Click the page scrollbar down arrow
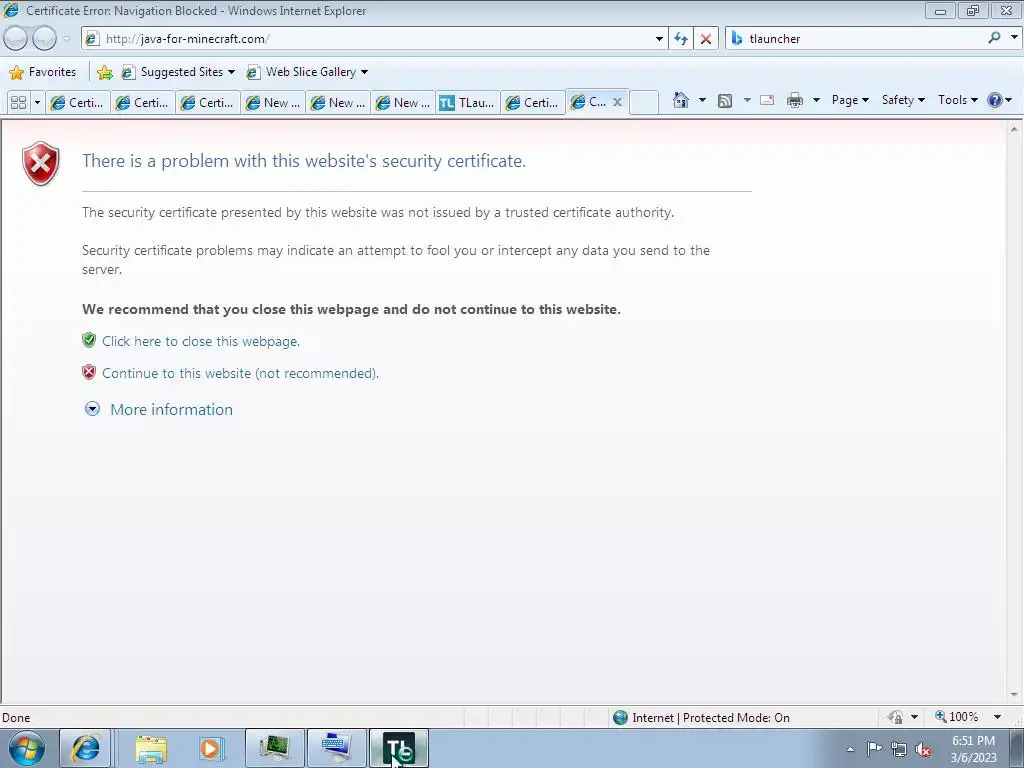1024x768 pixels. 1014,695
